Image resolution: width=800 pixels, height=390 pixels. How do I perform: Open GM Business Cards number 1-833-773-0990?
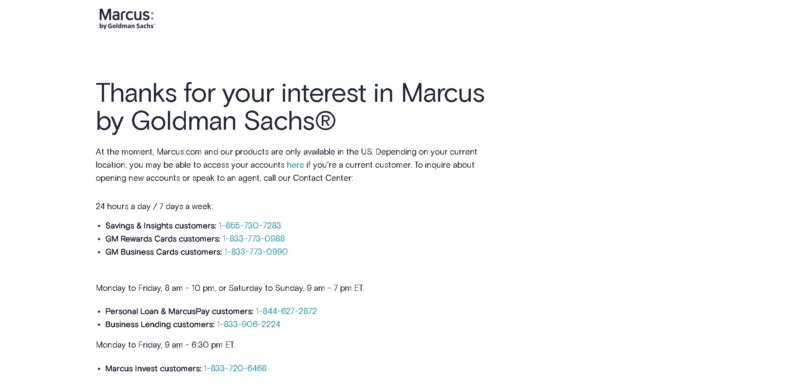pyautogui.click(x=256, y=252)
